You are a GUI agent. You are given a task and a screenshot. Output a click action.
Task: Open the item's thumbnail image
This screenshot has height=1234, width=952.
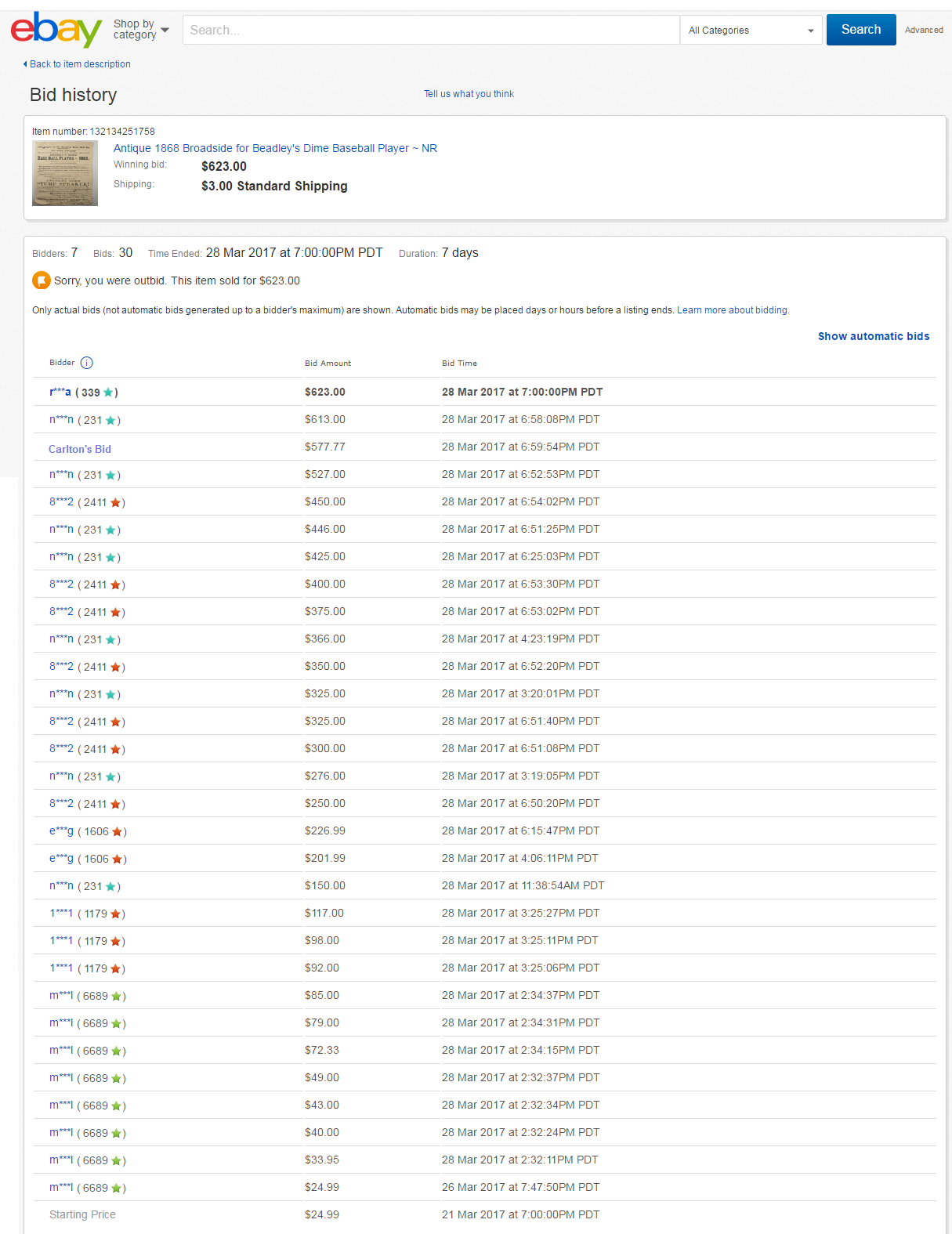tap(65, 173)
